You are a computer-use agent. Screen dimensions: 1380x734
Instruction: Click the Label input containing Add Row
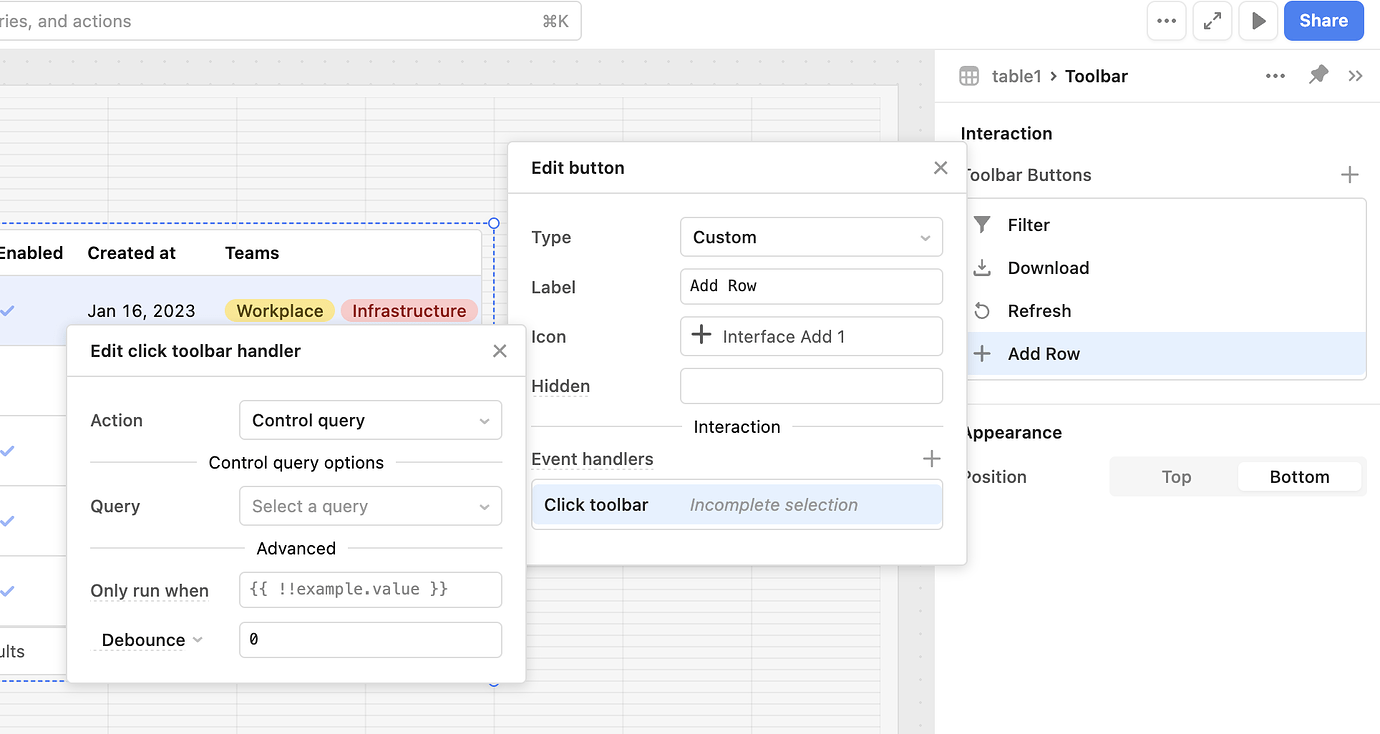click(x=811, y=286)
